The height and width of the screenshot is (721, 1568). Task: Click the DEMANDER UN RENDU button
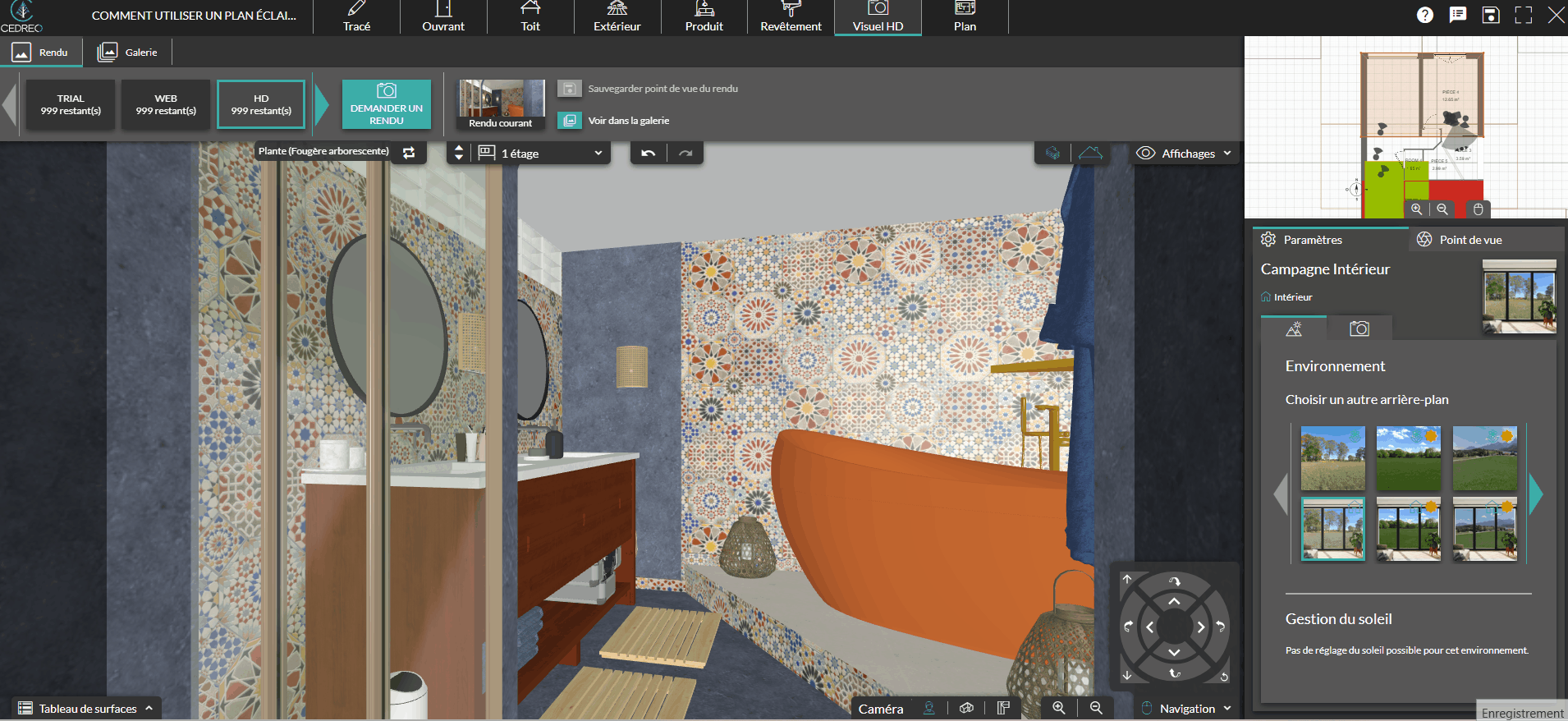coord(387,104)
